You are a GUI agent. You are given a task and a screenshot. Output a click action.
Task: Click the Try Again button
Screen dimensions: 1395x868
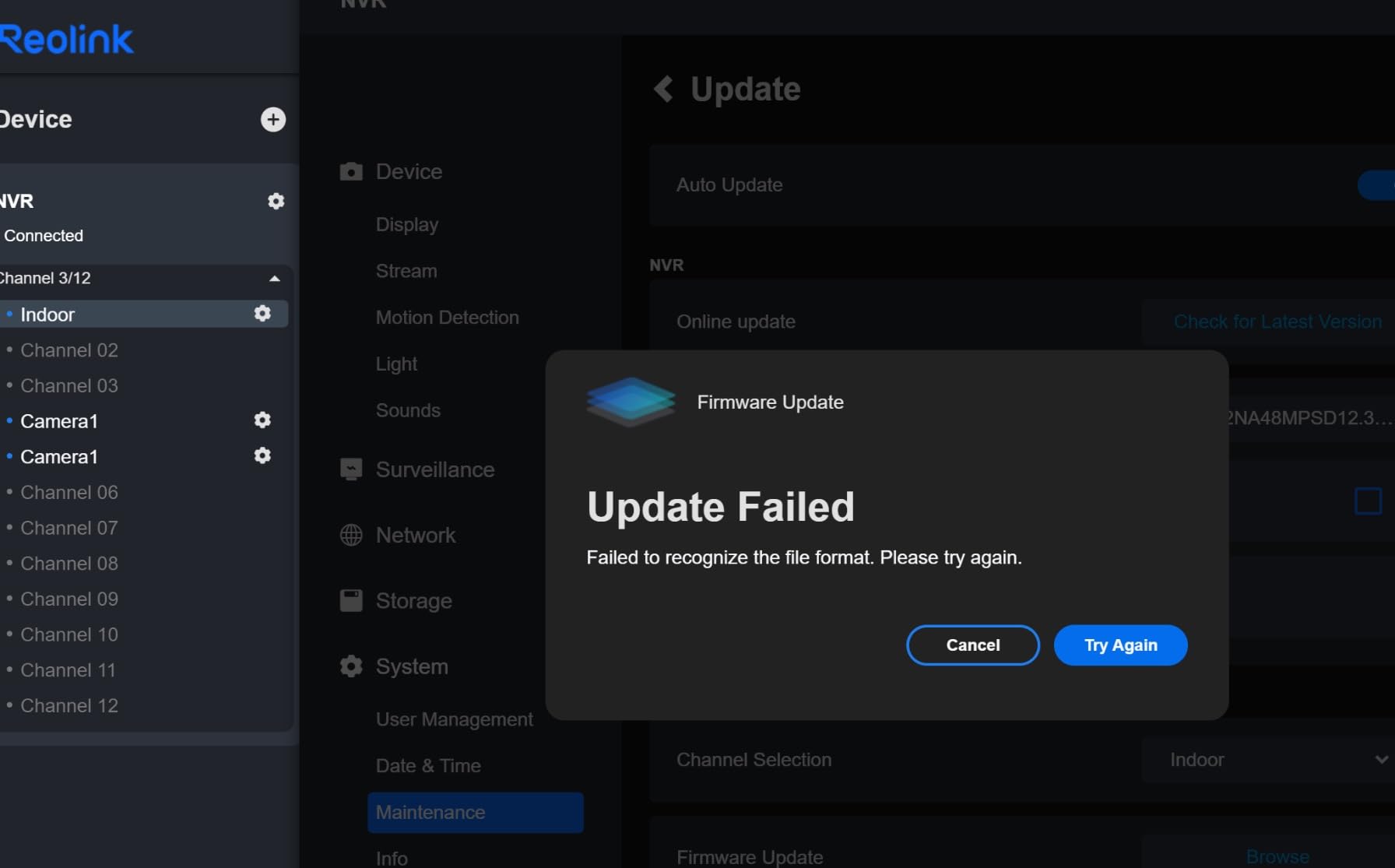point(1120,645)
